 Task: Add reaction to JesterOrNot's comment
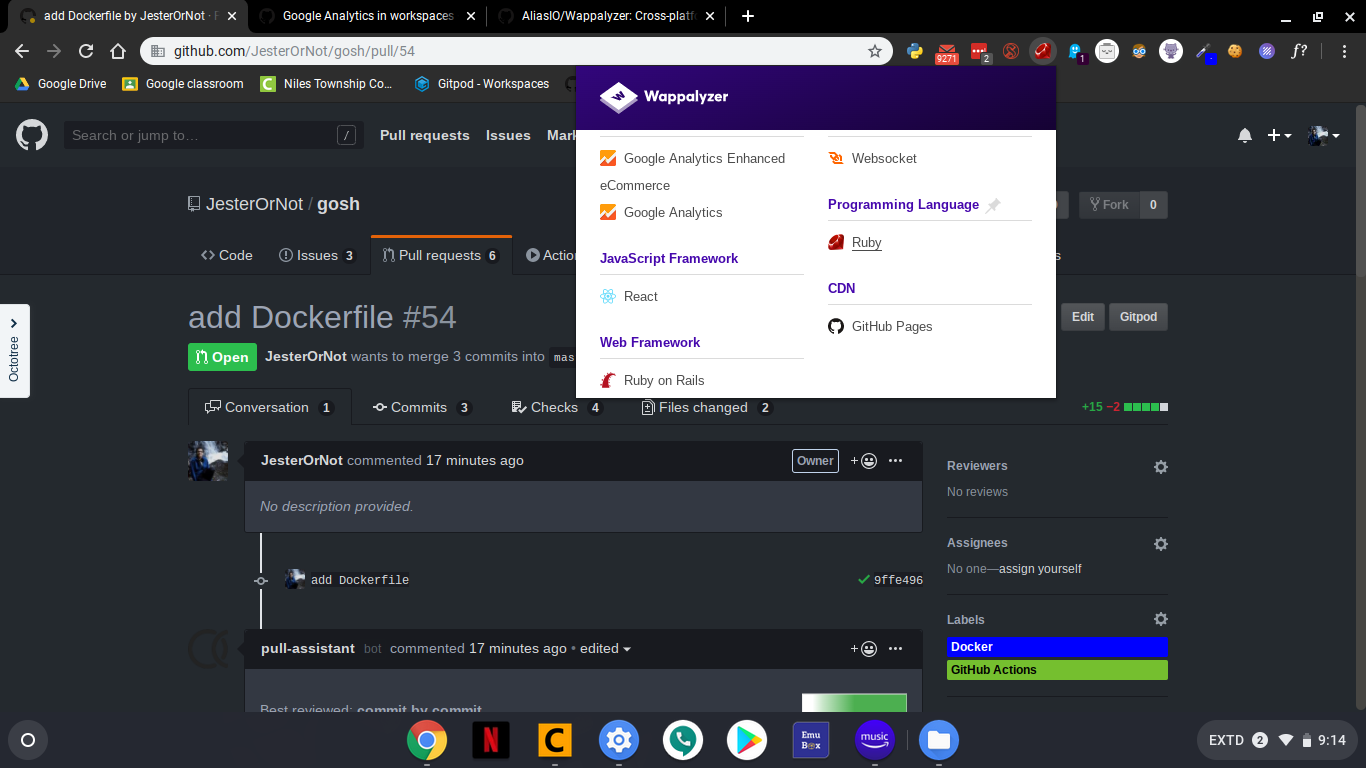coord(864,461)
